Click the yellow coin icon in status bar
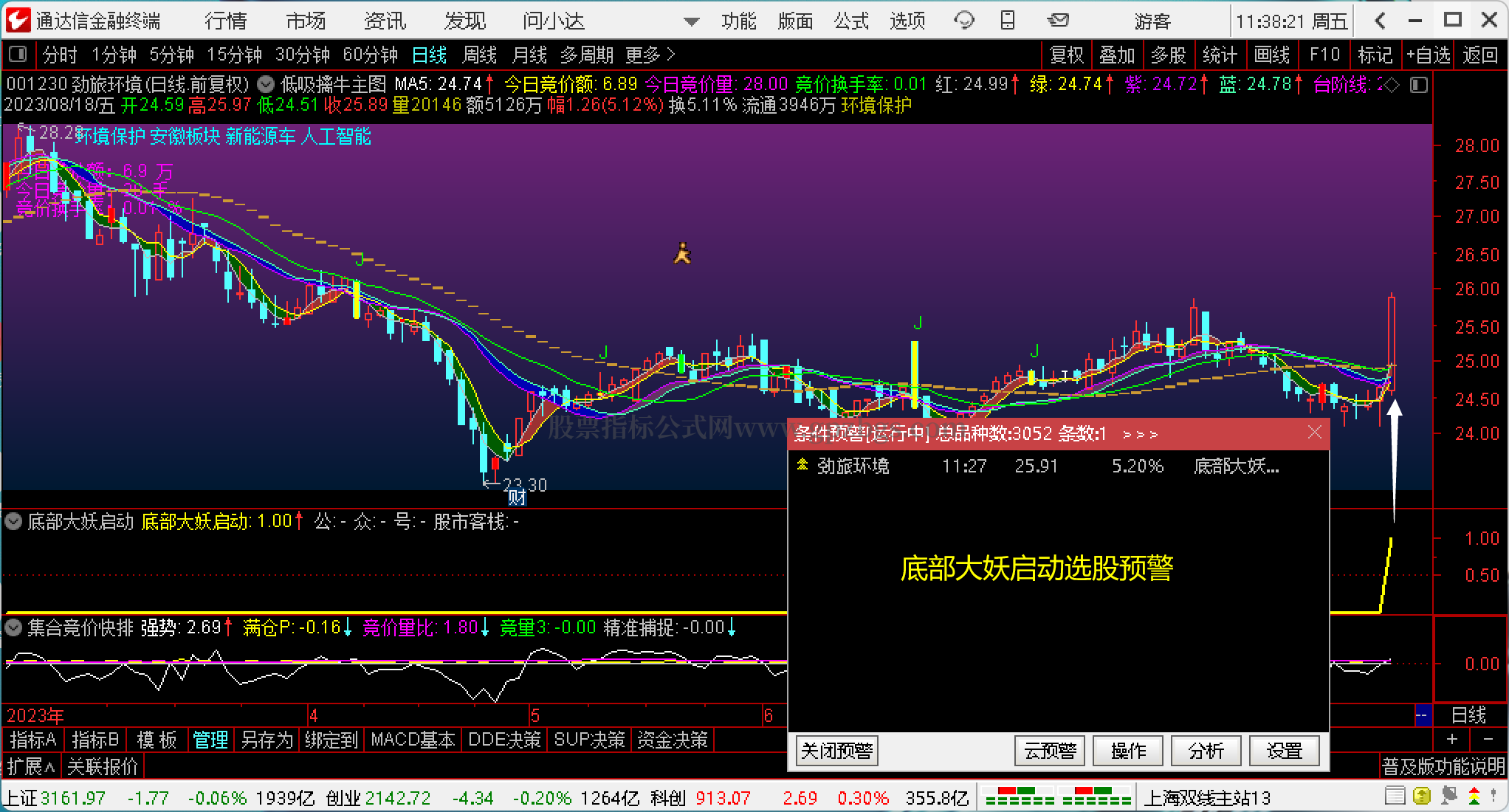This screenshot has height=812, width=1509. point(1421,797)
